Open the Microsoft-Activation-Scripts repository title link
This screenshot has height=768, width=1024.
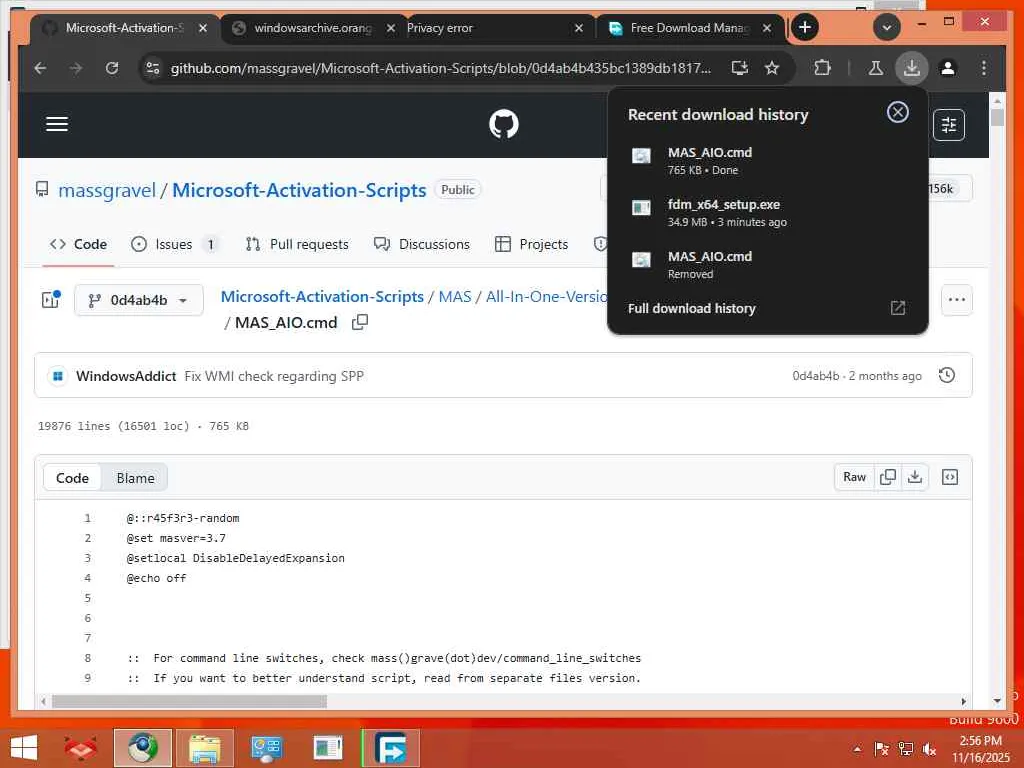click(299, 190)
